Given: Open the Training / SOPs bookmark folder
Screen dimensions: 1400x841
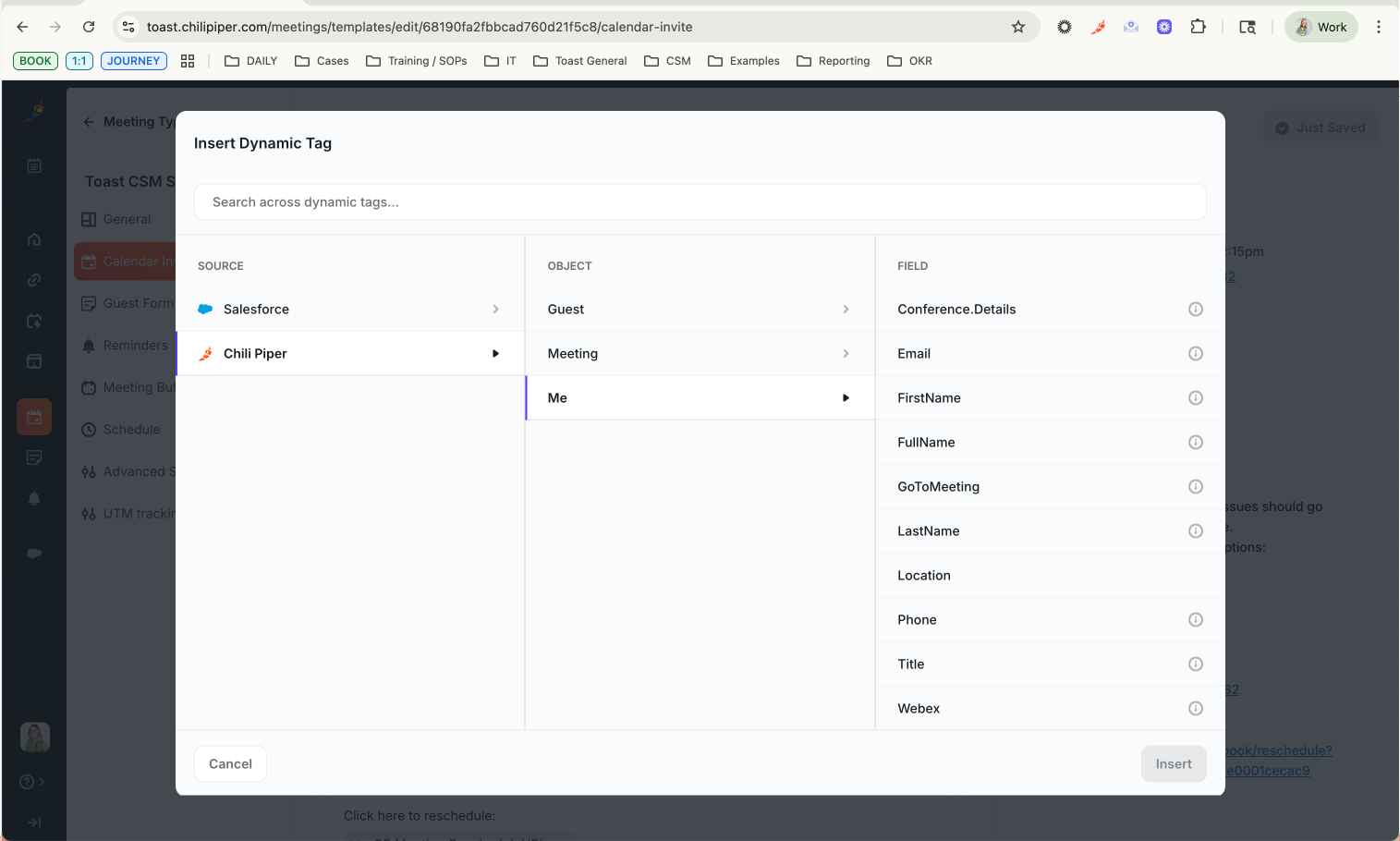Looking at the screenshot, I should point(417,61).
